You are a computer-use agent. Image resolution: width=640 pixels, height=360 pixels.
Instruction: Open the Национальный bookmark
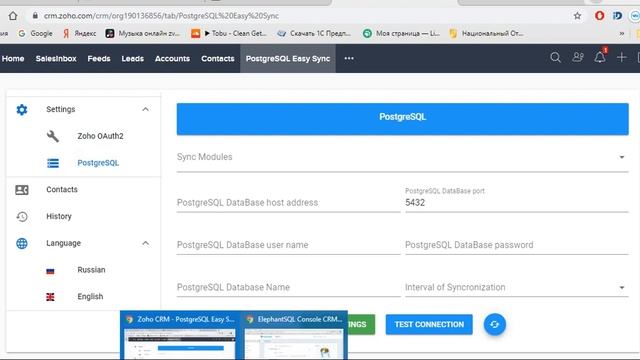[x=486, y=33]
